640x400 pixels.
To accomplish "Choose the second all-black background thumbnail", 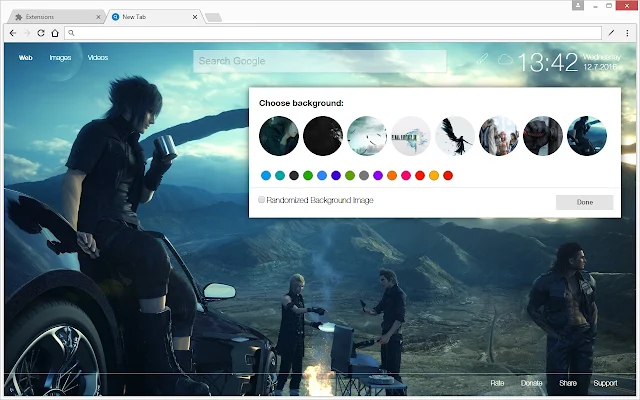I will coord(323,136).
